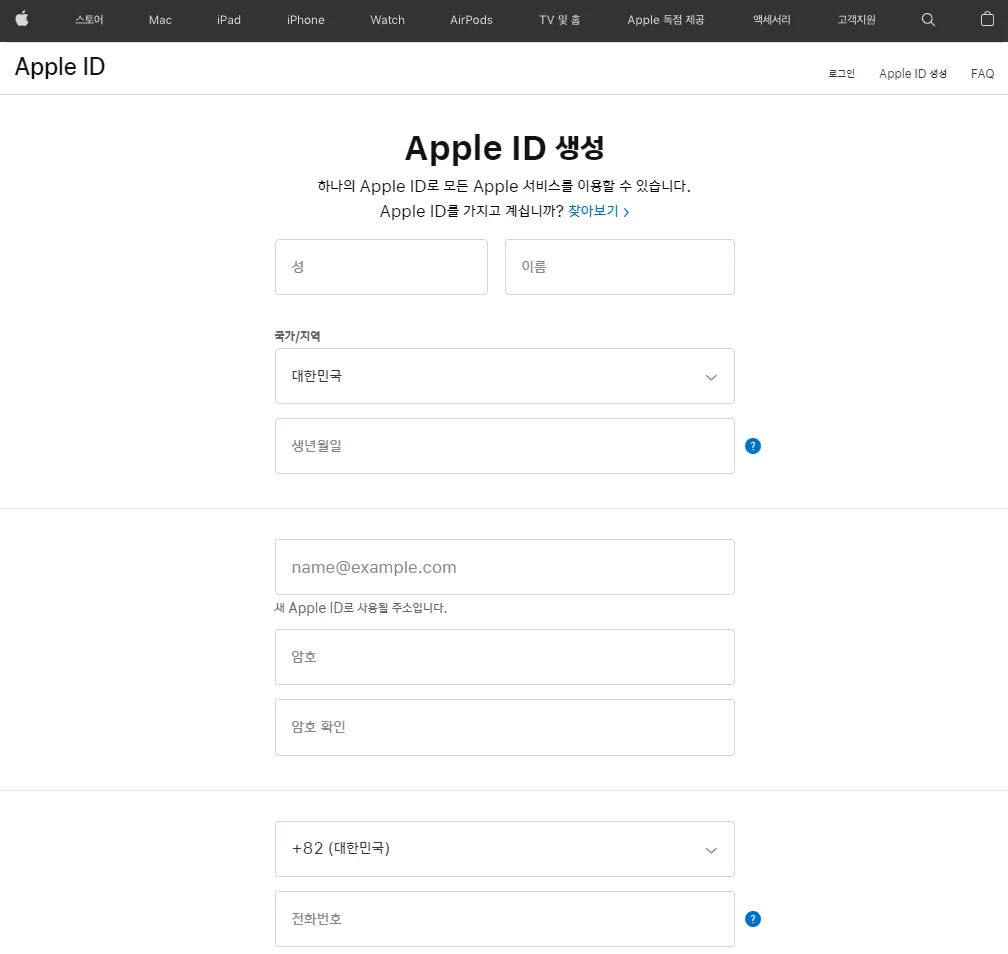Screen dimensions: 1008x954
Task: Open the shopping bag icon
Action: tap(987, 19)
